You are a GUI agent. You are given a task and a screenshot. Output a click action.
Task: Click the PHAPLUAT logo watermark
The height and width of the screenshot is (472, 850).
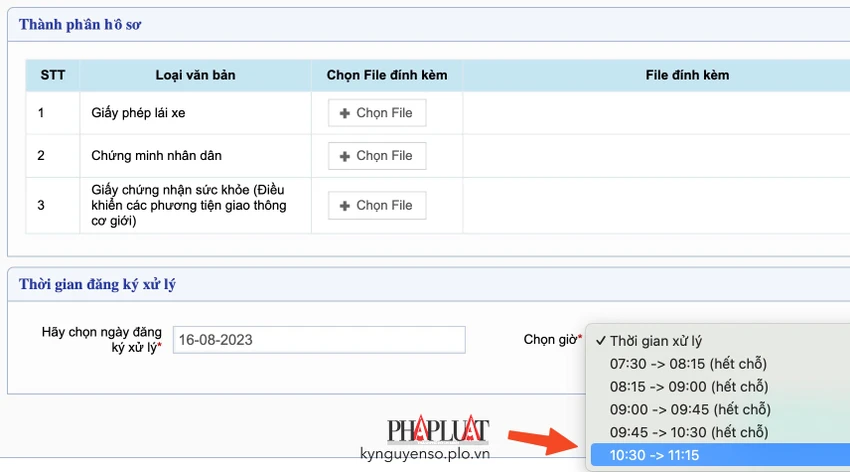pyautogui.click(x=438, y=429)
